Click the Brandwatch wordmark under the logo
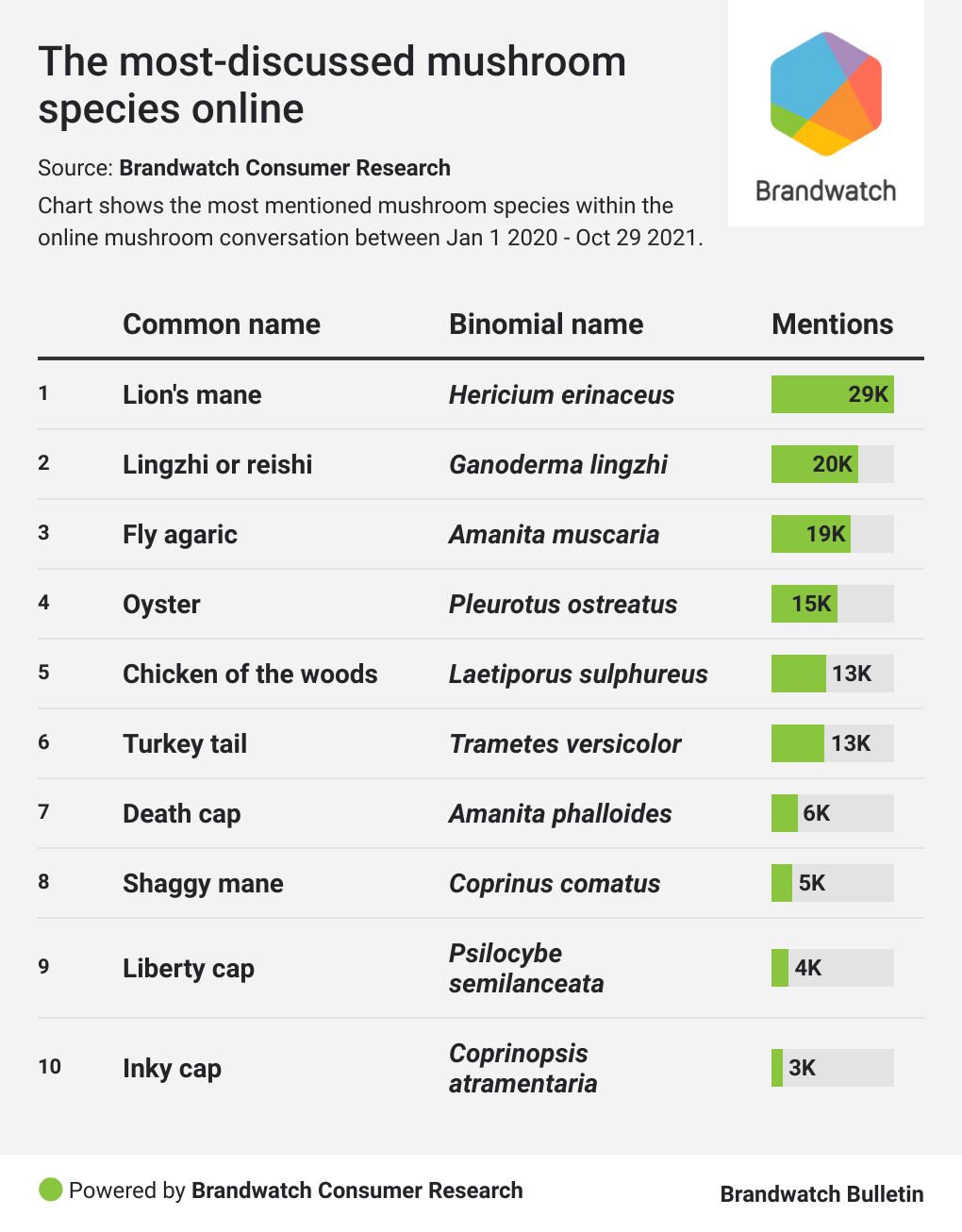962x1232 pixels. pos(825,191)
